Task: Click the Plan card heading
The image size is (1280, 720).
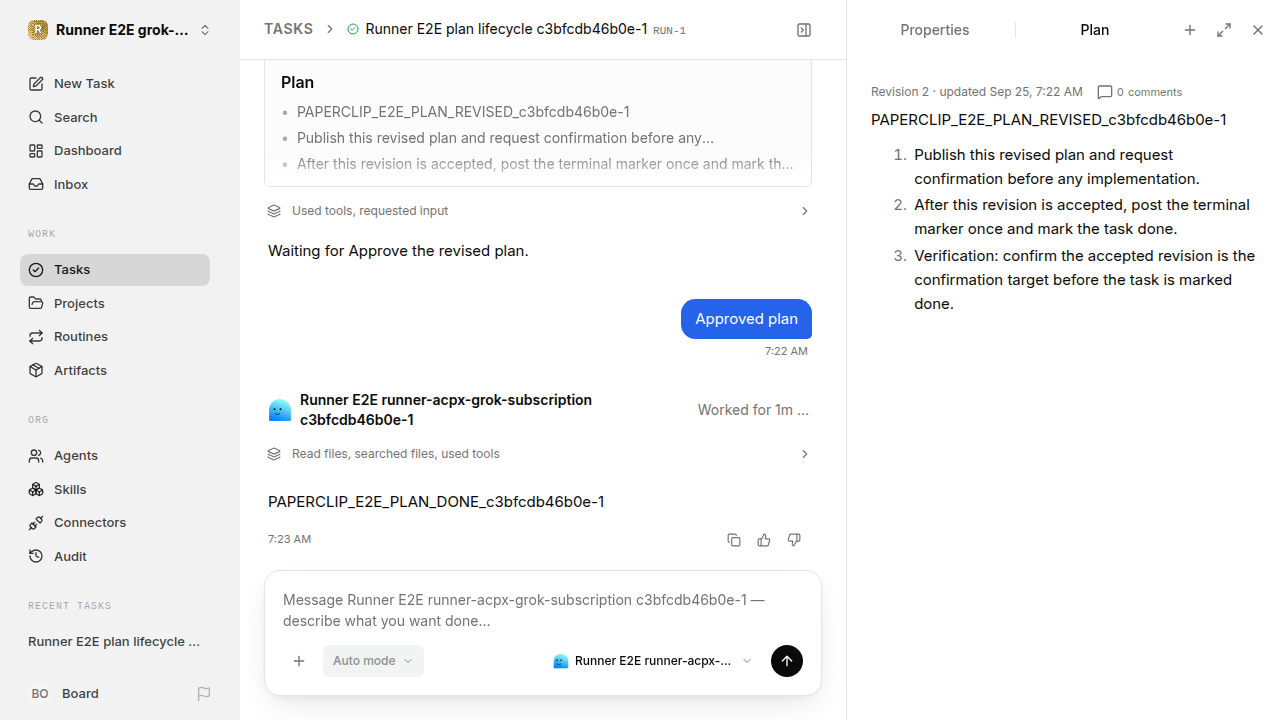Action: 297,82
